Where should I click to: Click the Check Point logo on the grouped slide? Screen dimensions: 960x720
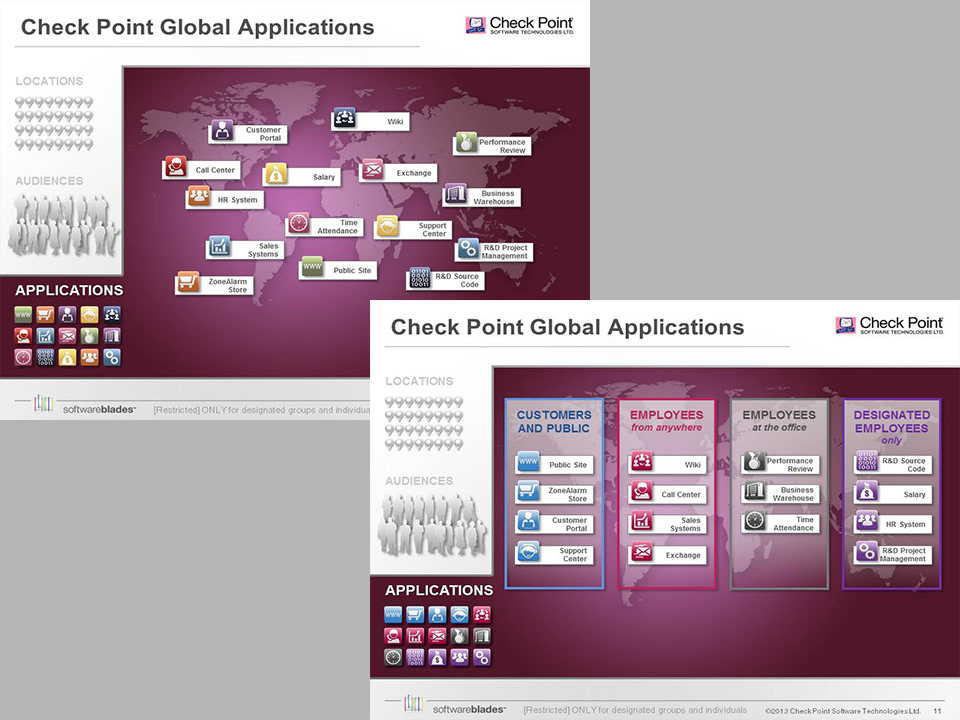click(890, 325)
